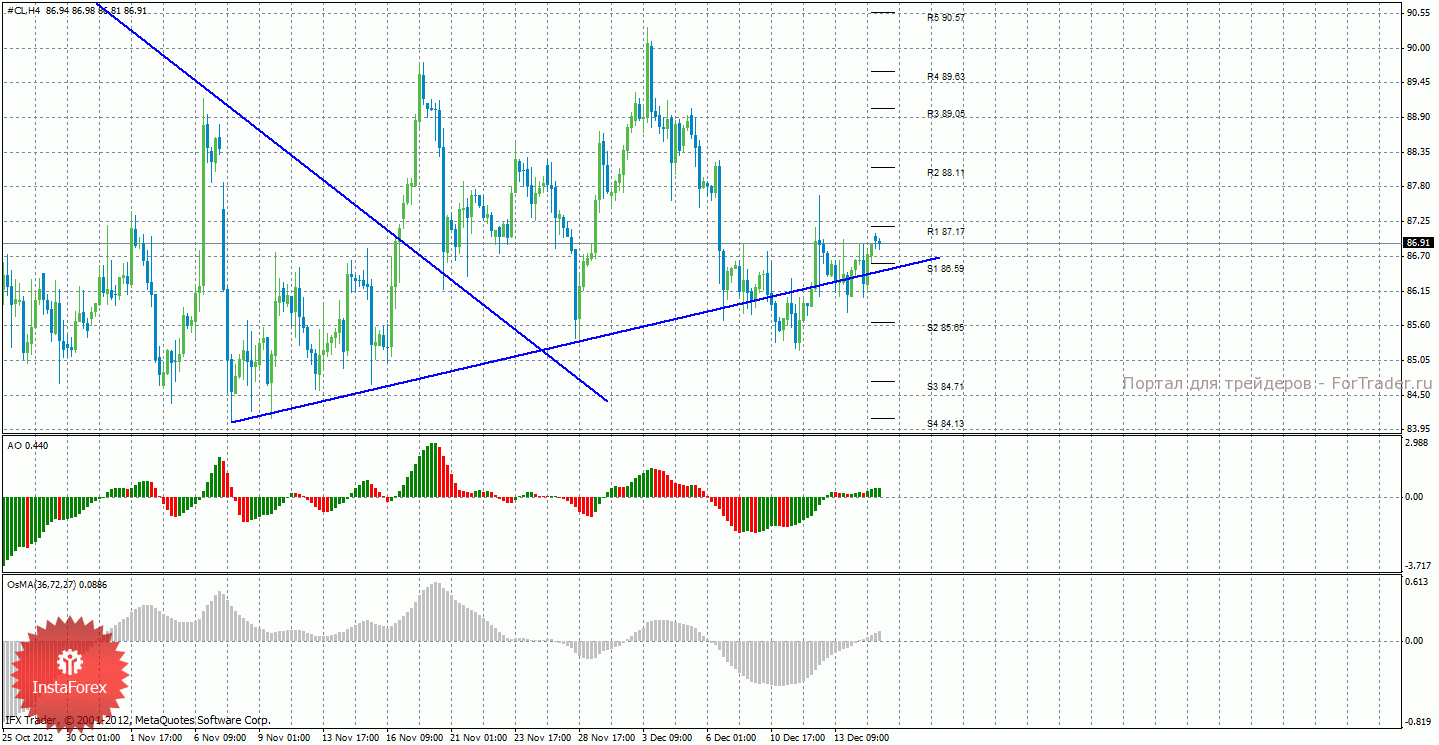Select the AO 0.440 indicator label
The image size is (1439, 745).
pyautogui.click(x=27, y=445)
